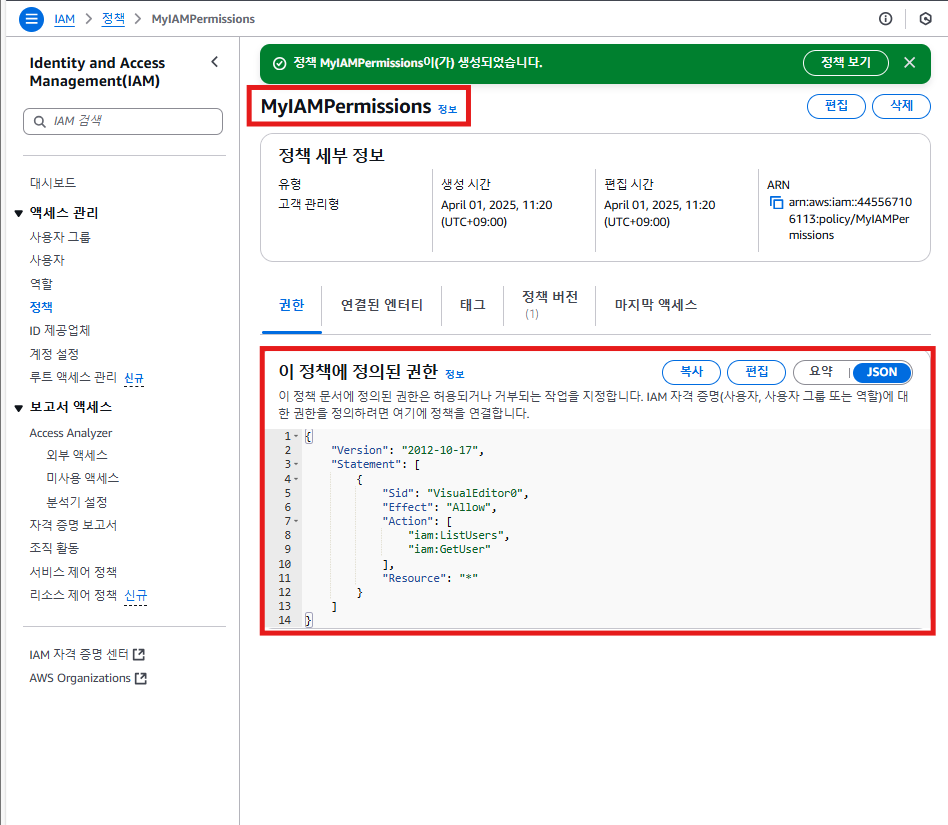Open 사용자 그룹 in the sidebar
This screenshot has width=948, height=825.
pos(60,237)
